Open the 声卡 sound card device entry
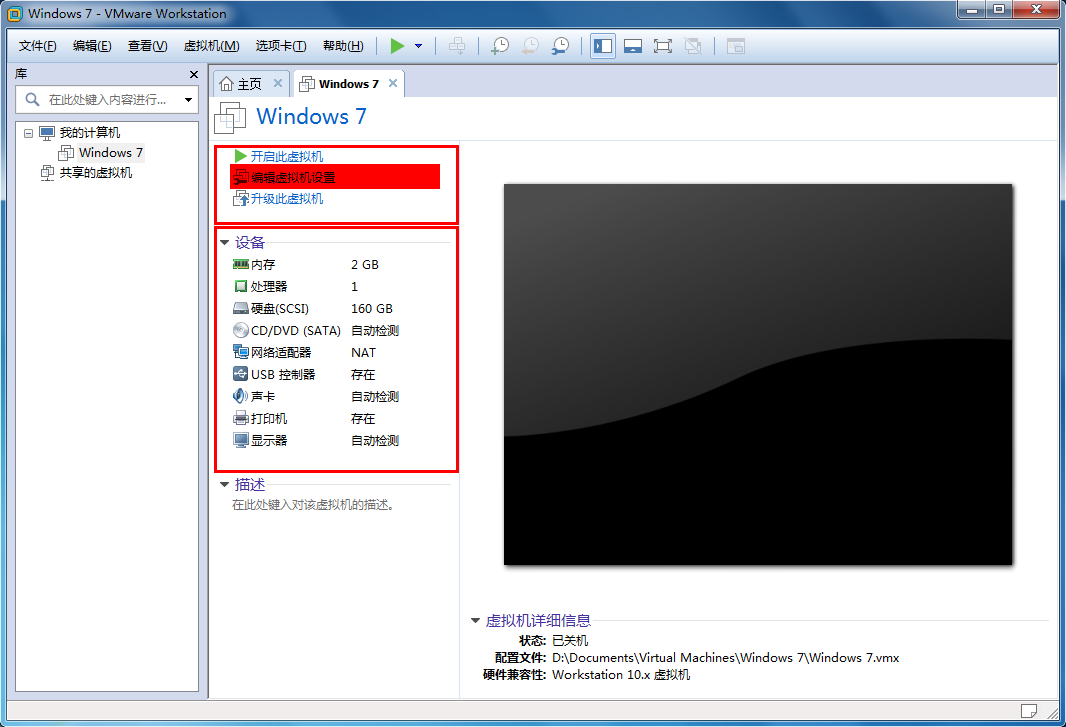The height and width of the screenshot is (727, 1066). tap(254, 396)
